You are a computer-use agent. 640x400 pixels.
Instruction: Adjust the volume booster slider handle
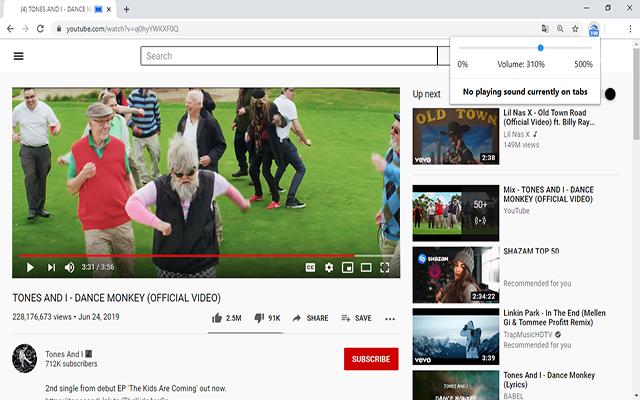[x=541, y=47]
